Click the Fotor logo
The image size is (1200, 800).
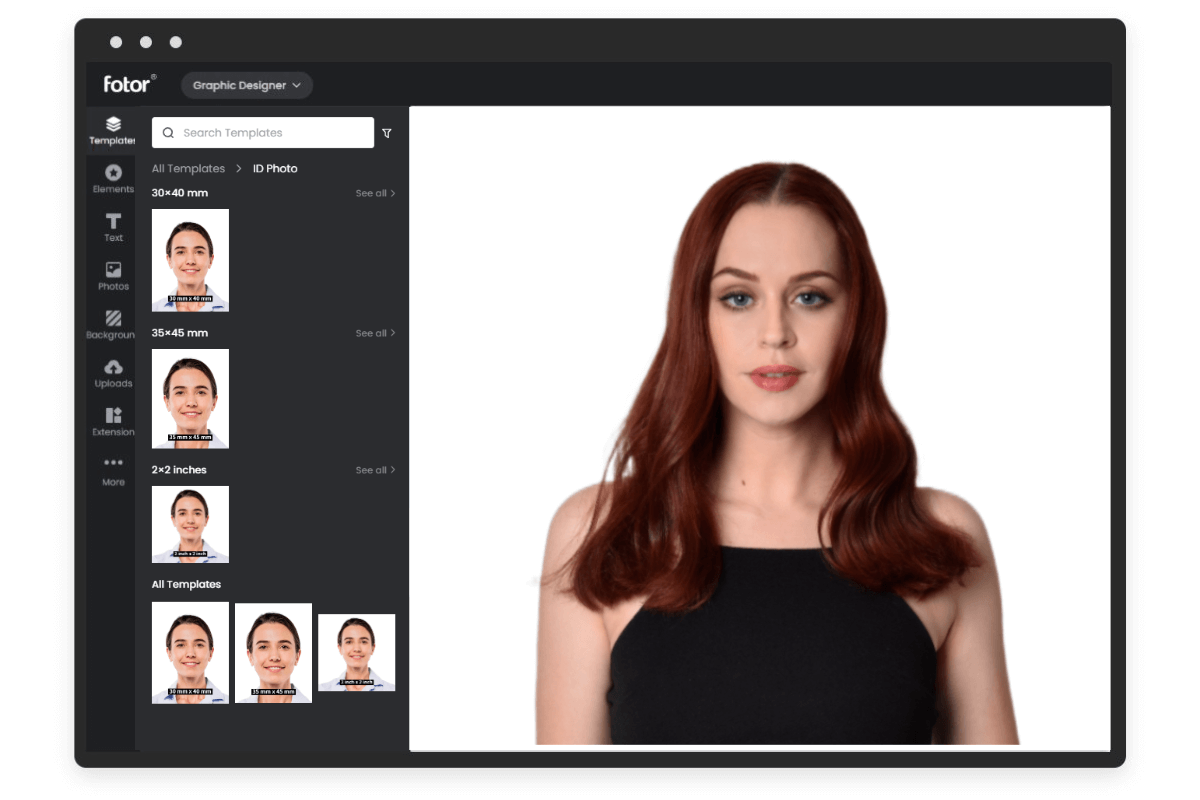[126, 84]
